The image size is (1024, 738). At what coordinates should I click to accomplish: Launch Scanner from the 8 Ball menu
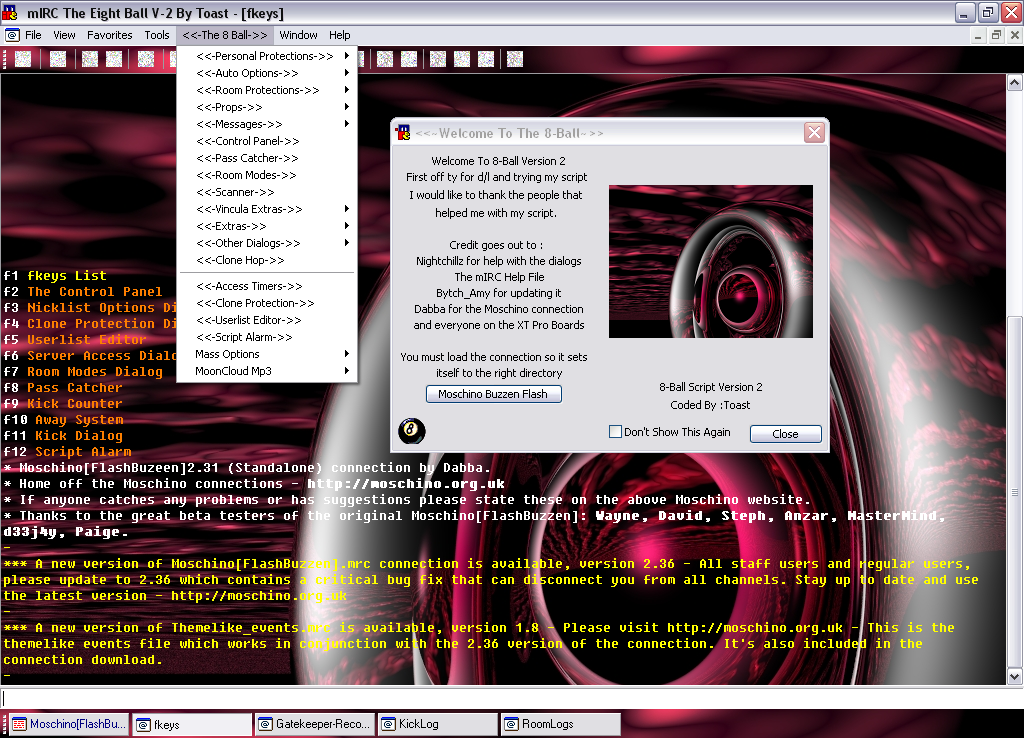(x=267, y=192)
